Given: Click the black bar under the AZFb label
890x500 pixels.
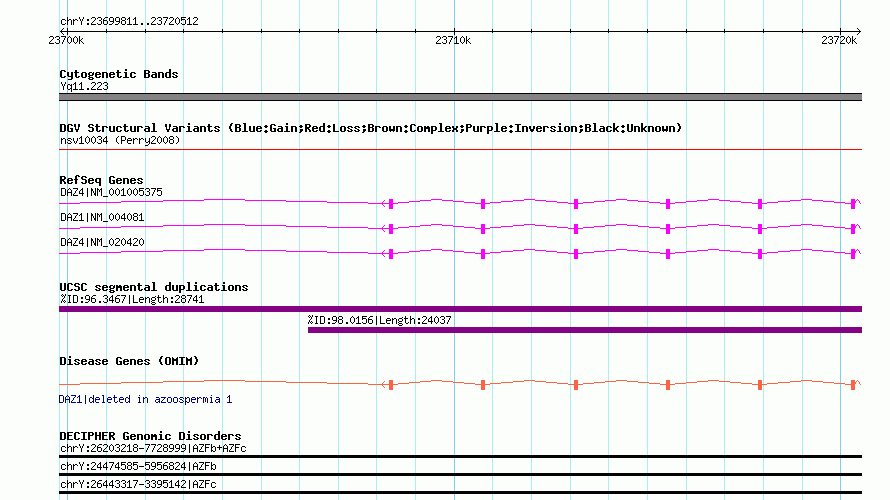Looking at the screenshot, I should coord(460,474).
